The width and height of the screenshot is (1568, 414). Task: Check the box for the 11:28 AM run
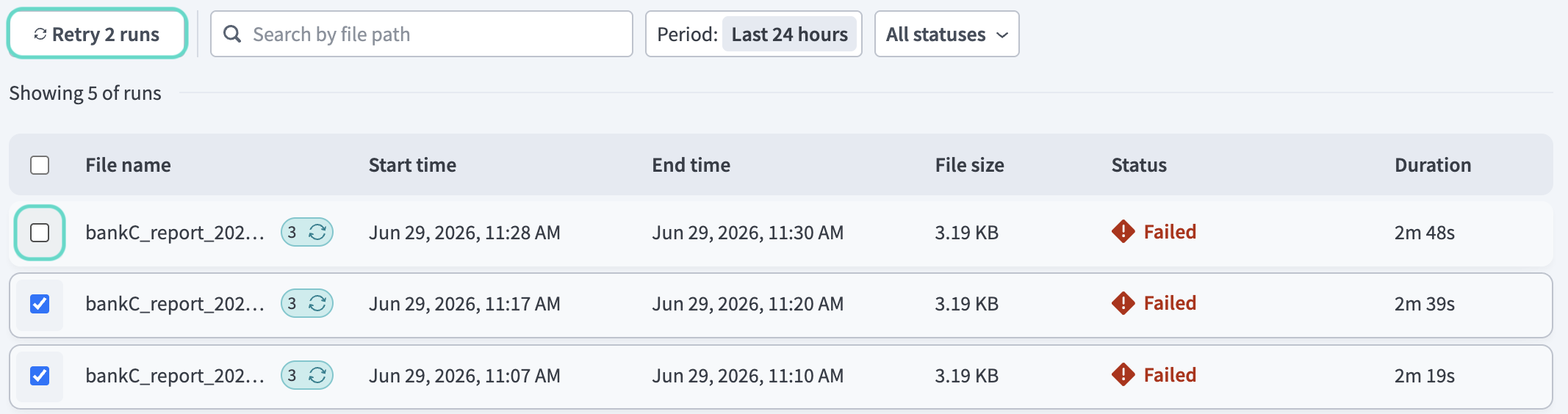tap(40, 233)
